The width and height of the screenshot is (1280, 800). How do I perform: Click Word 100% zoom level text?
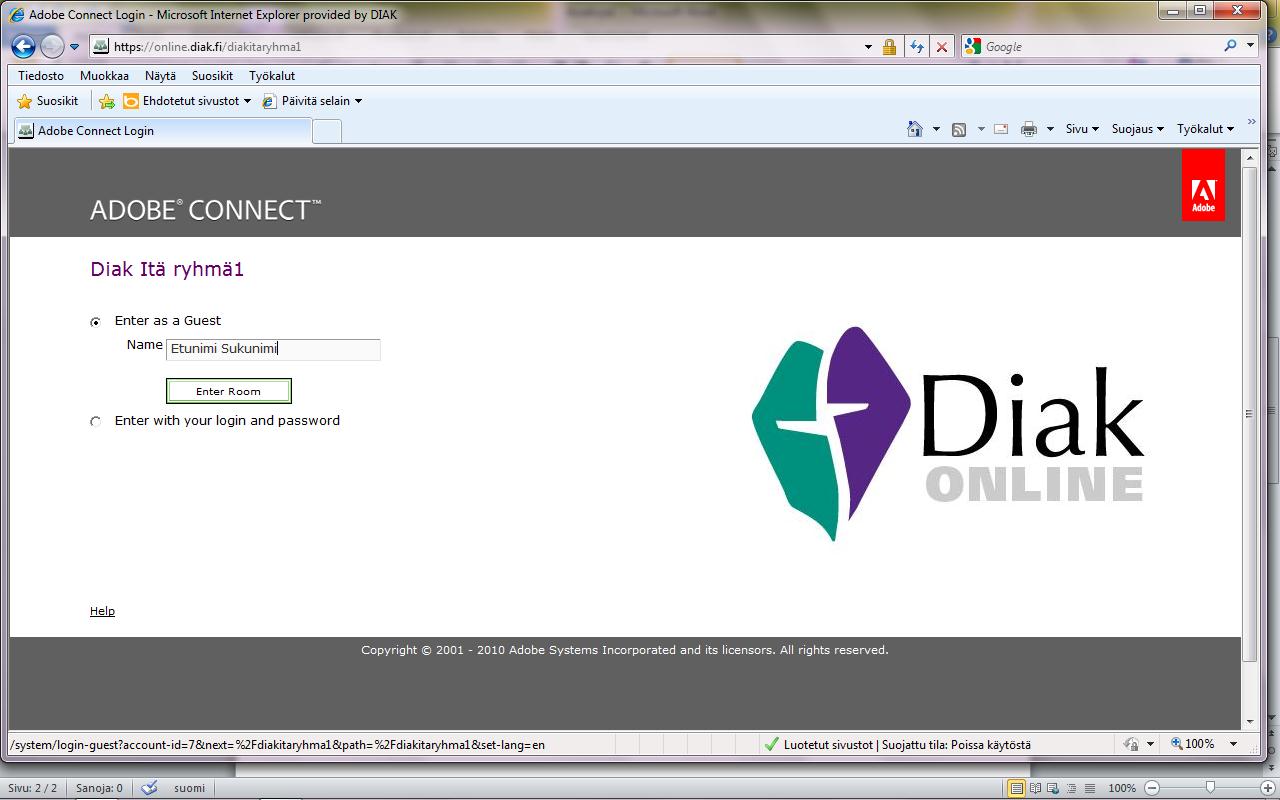[x=1122, y=788]
